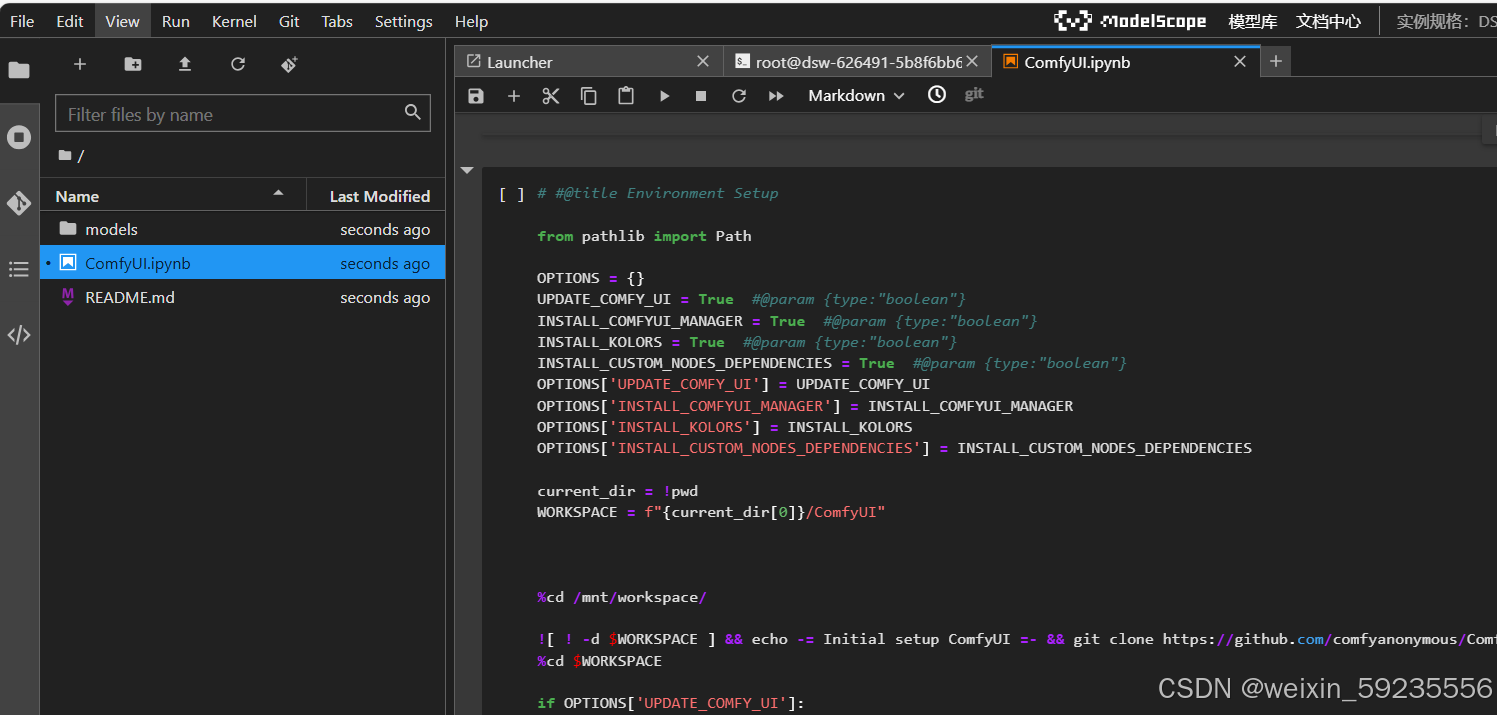Close the ComfyUI.ipynb tab
The width and height of the screenshot is (1497, 715).
tap(1240, 62)
